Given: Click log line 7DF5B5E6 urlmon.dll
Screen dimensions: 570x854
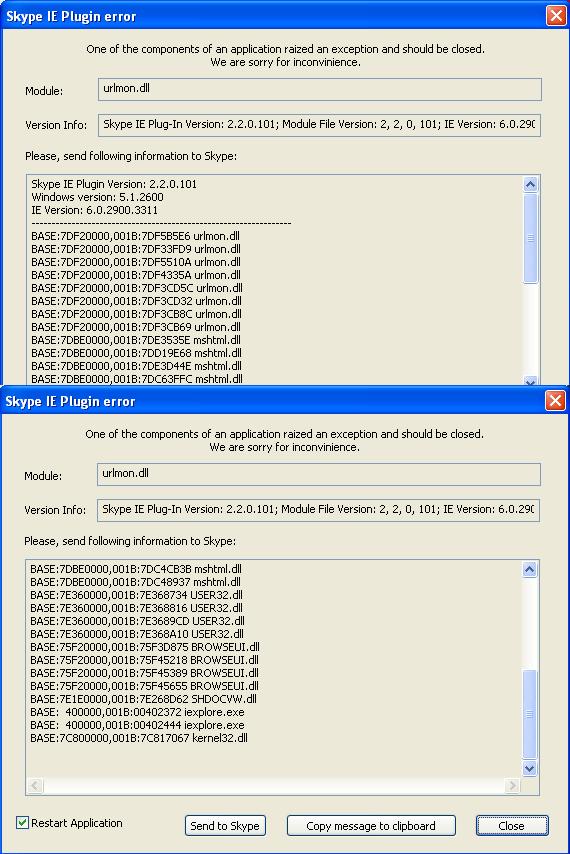Looking at the screenshot, I should (136, 236).
